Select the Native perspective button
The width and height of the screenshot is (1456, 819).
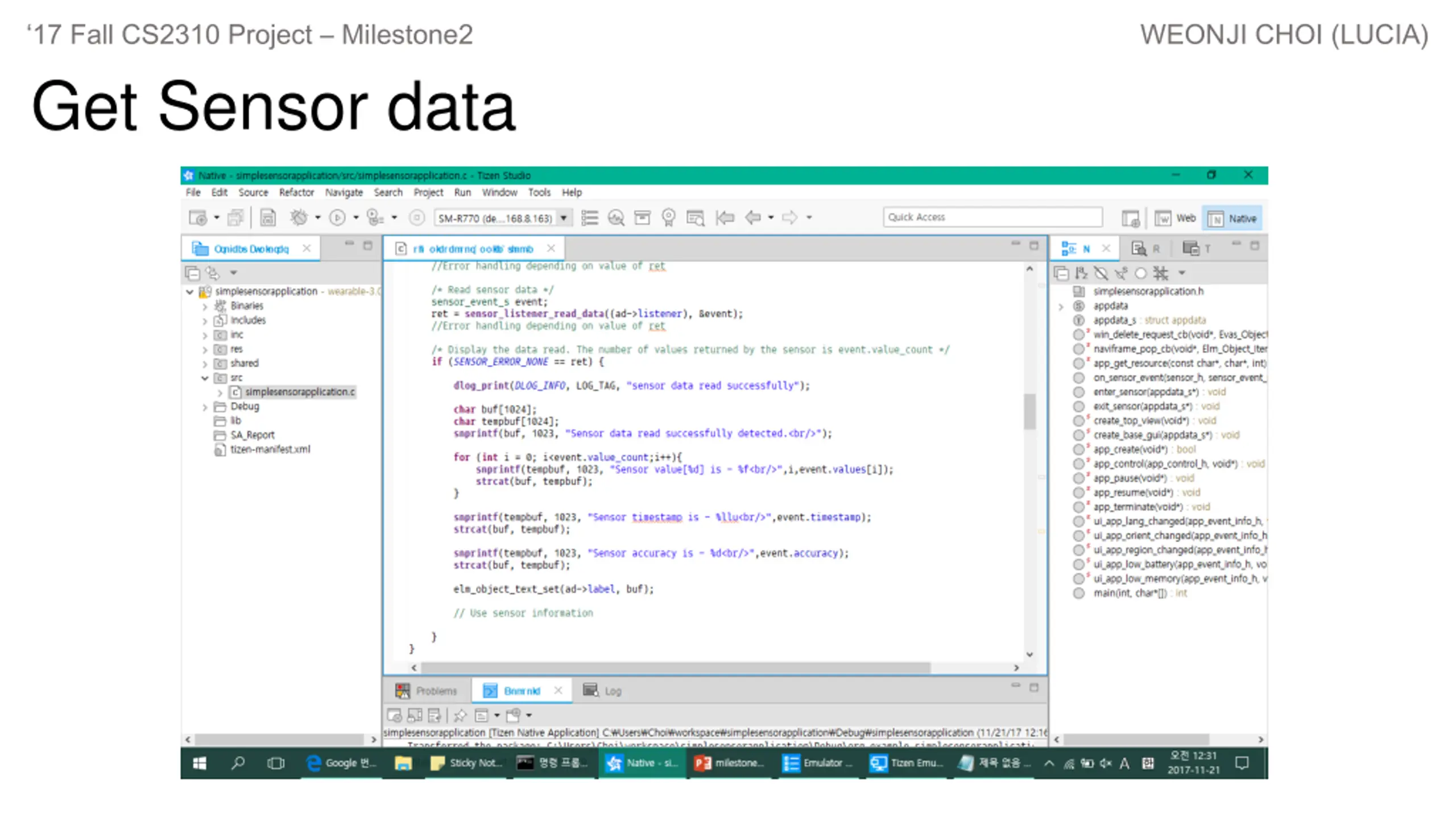(x=1232, y=218)
